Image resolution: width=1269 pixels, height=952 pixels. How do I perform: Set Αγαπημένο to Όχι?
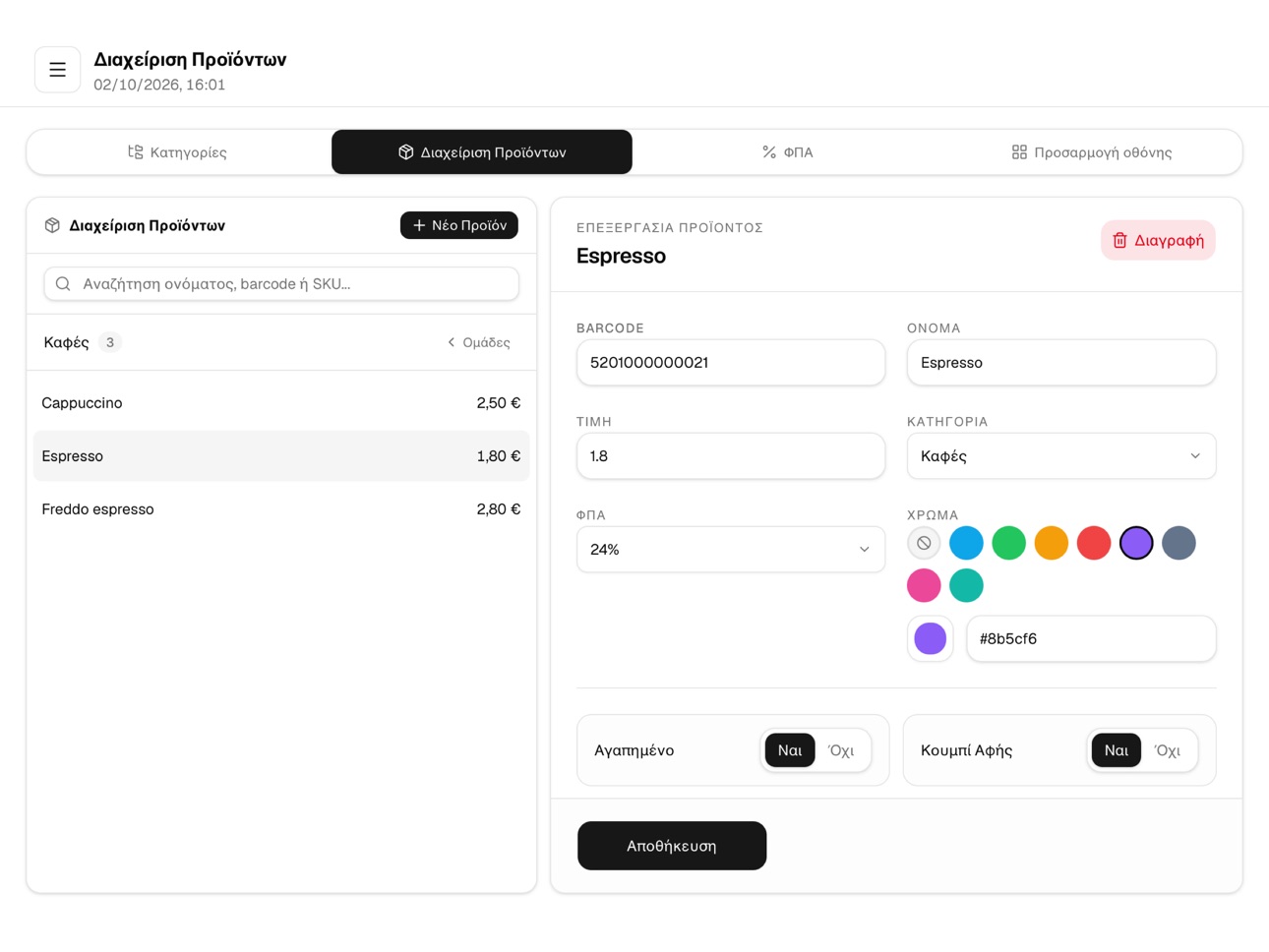pos(842,750)
